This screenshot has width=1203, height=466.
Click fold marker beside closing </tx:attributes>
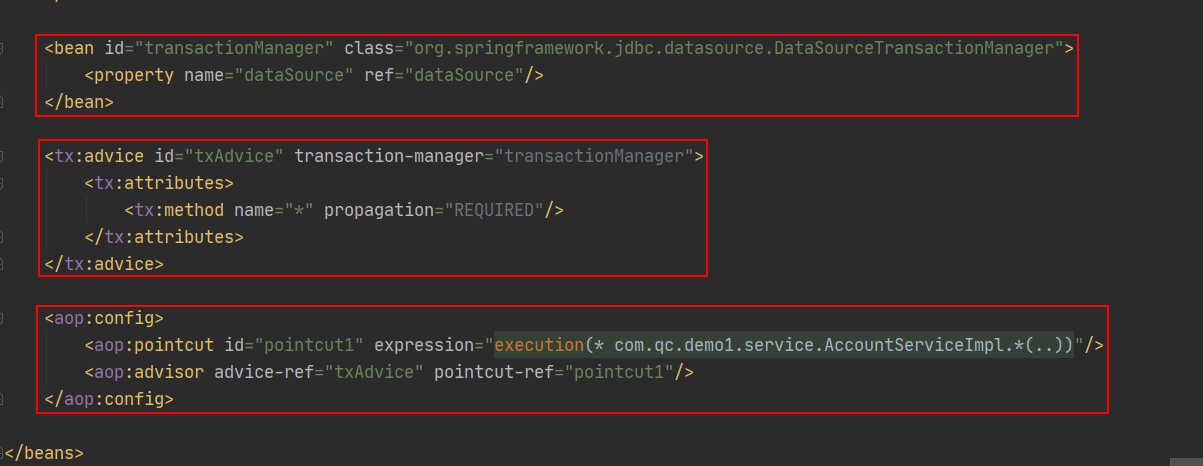3,238
